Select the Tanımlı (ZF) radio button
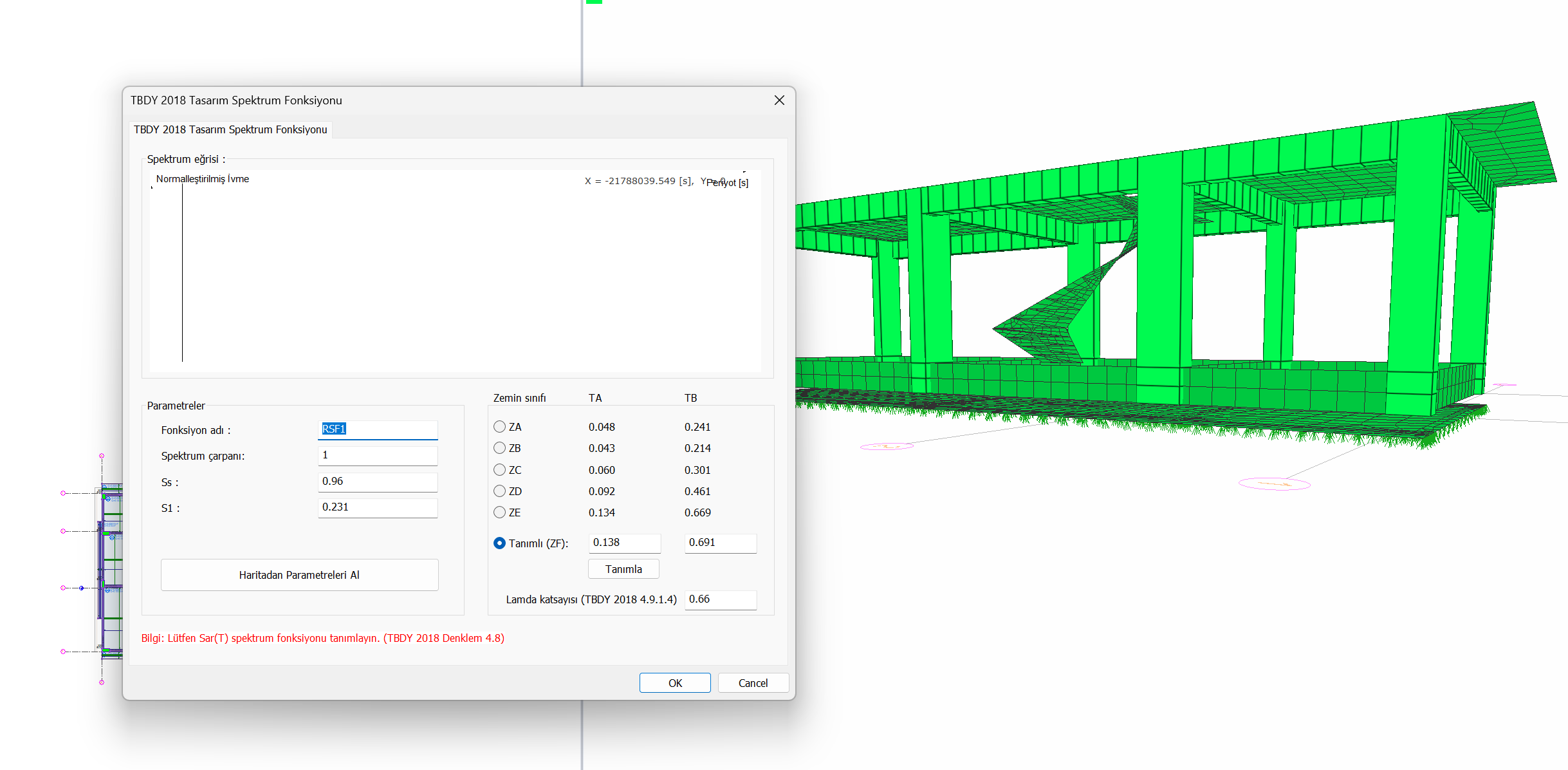Screen dimensions: 1568x770 [x=499, y=543]
